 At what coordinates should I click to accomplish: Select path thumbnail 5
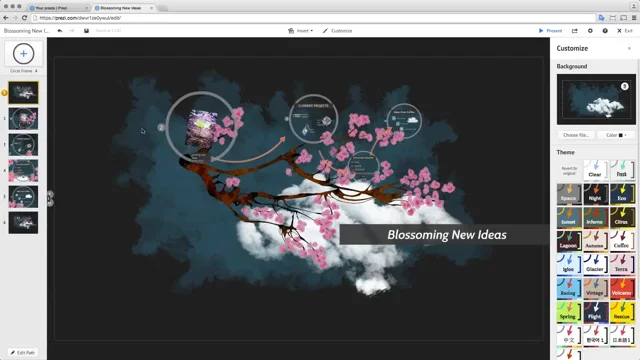23,197
